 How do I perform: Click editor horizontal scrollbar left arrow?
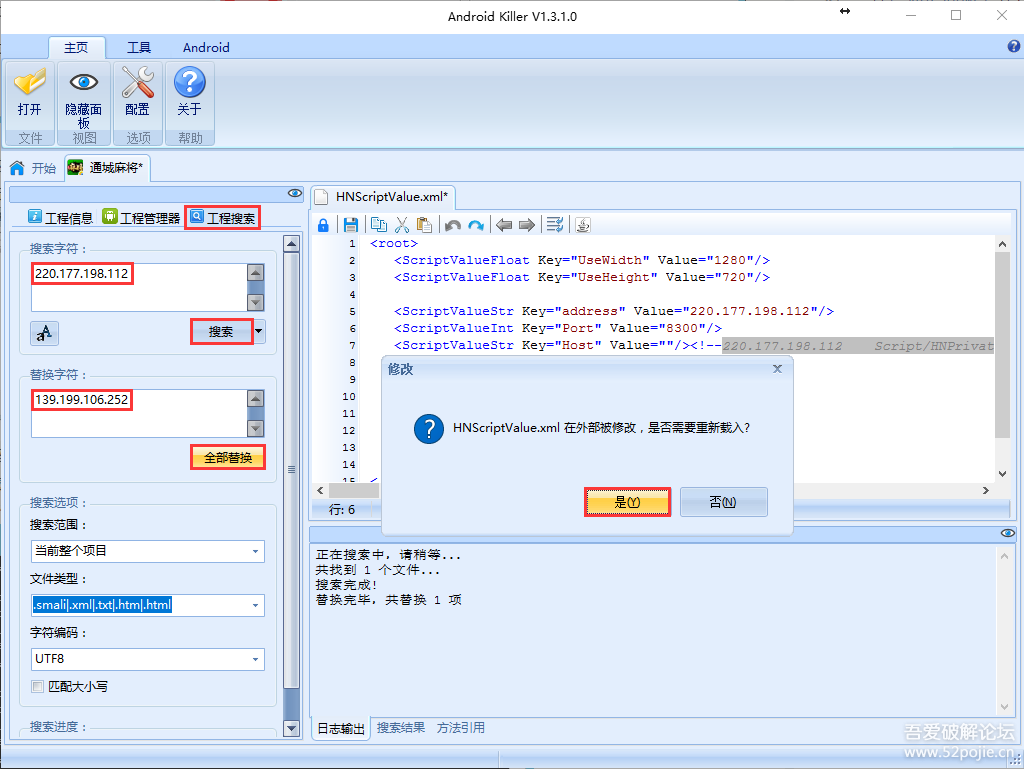point(320,490)
